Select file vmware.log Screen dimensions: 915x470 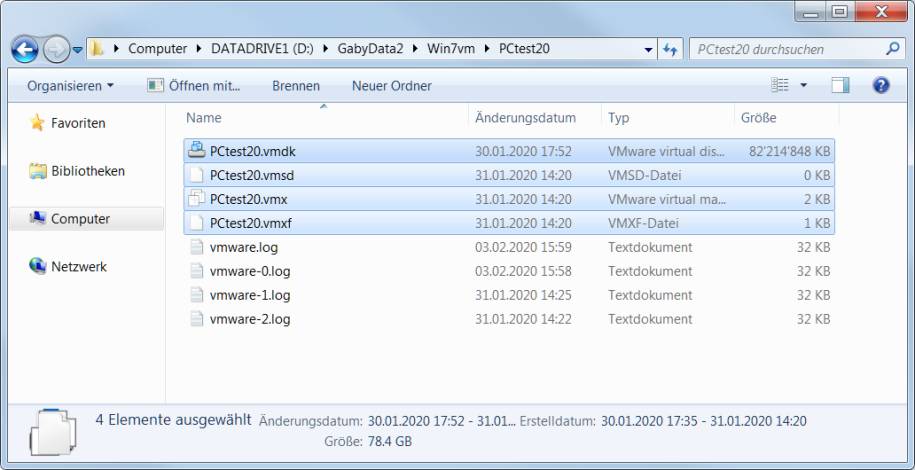pos(509,247)
